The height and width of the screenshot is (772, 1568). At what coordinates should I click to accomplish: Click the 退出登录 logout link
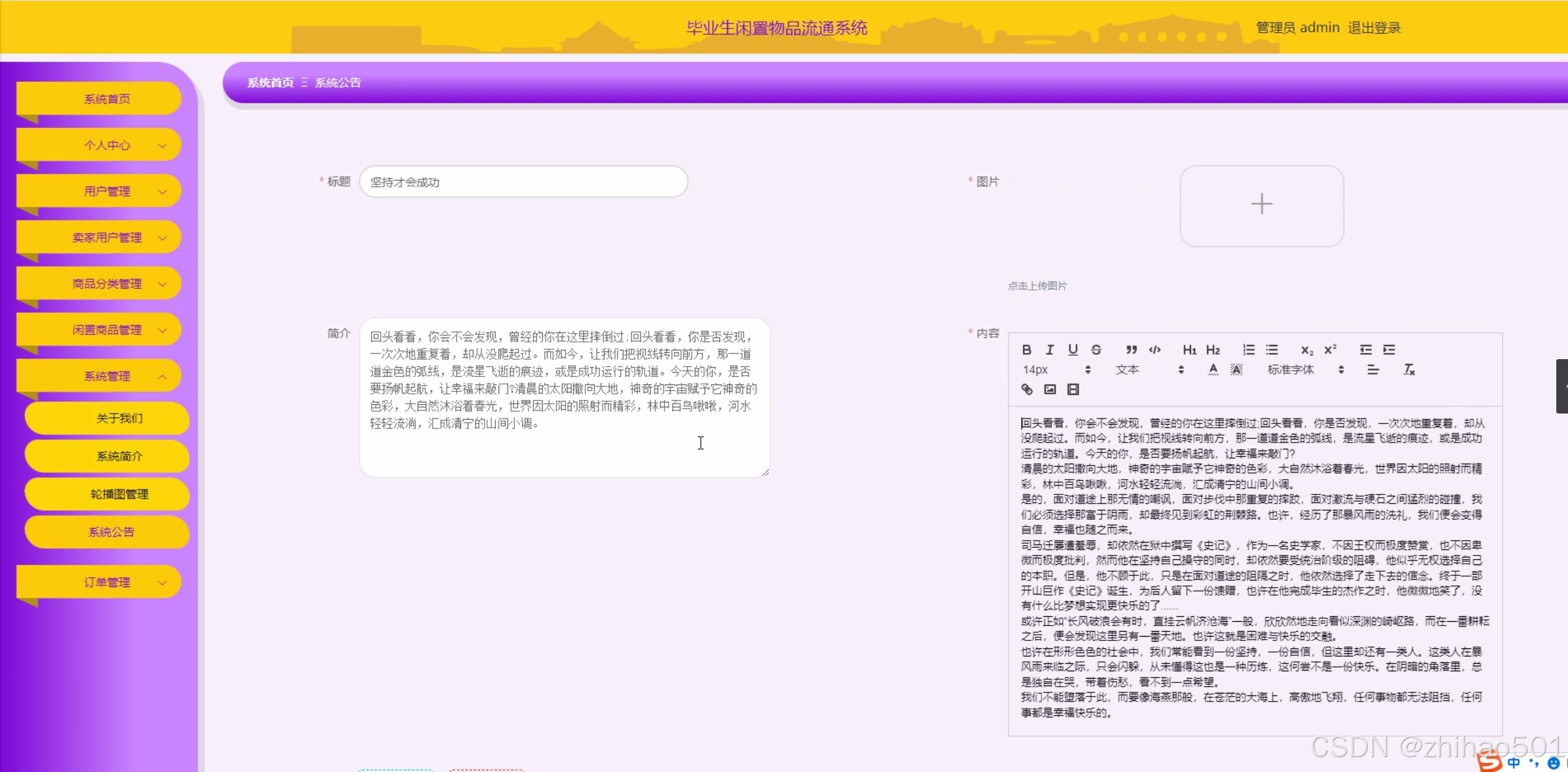[x=1373, y=28]
